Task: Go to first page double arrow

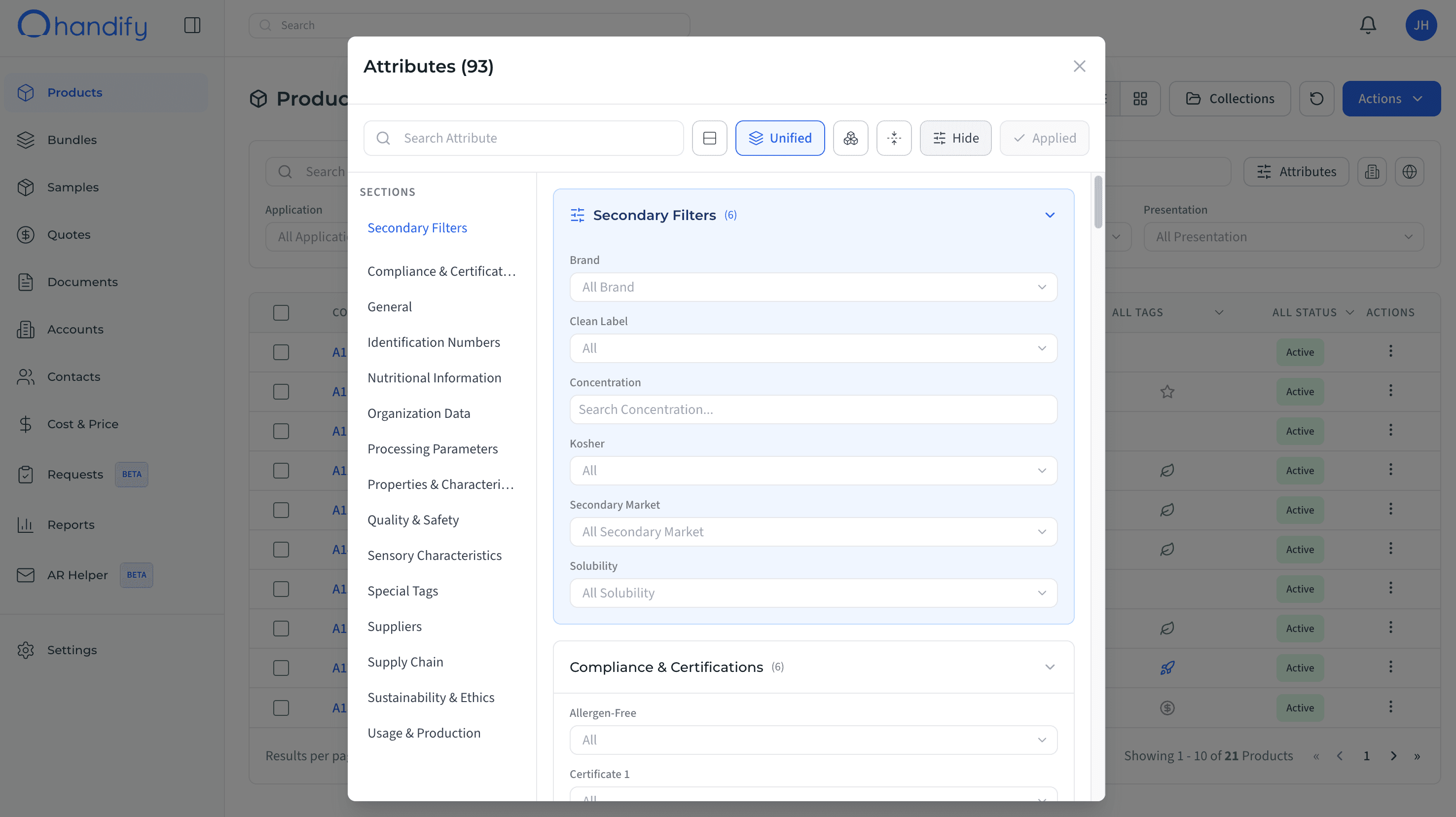Action: pos(1316,756)
